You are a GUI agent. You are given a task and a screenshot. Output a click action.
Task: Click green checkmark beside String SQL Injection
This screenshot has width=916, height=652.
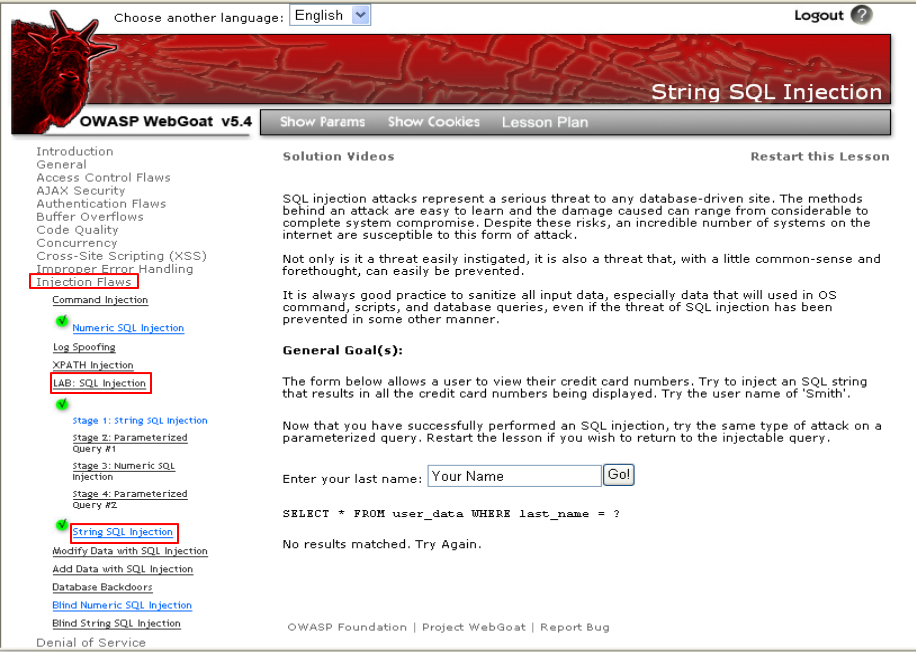(x=62, y=525)
